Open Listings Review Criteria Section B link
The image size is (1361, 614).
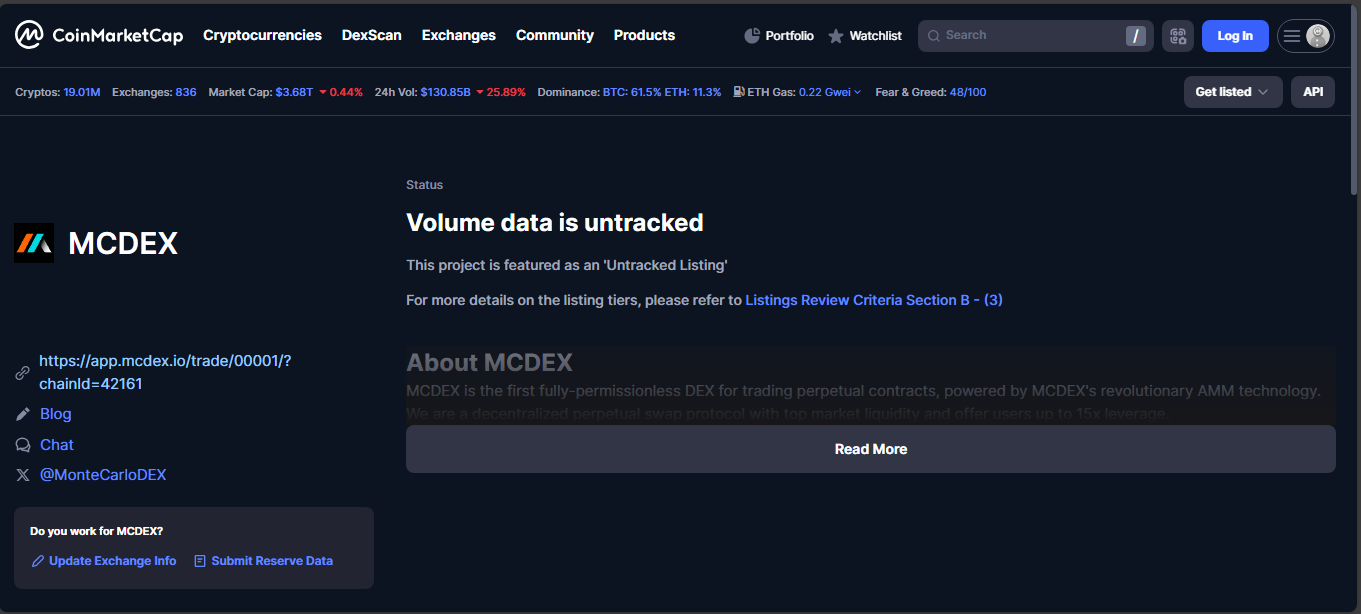pyautogui.click(x=873, y=300)
